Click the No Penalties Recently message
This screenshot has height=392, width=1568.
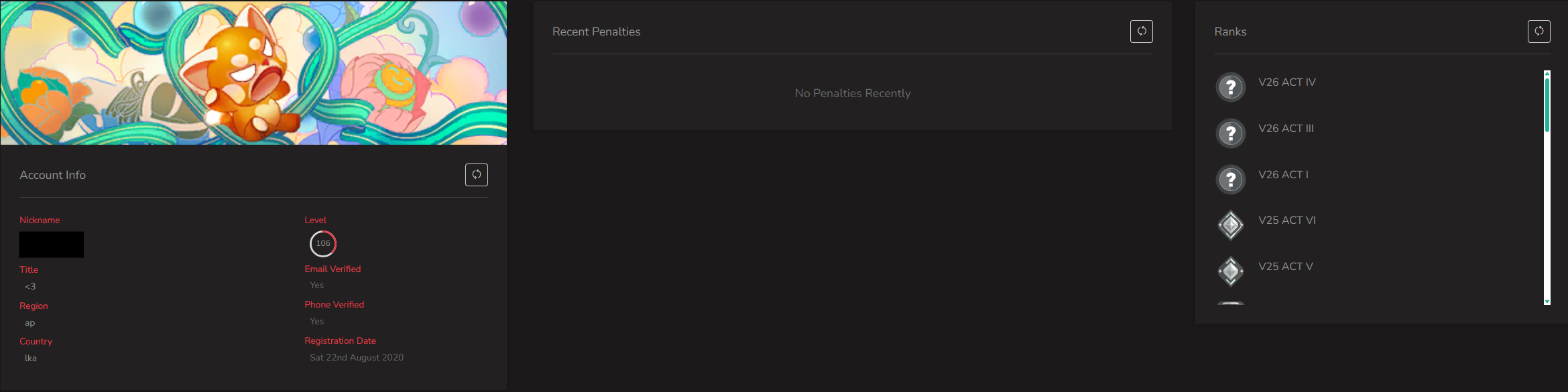pyautogui.click(x=853, y=93)
